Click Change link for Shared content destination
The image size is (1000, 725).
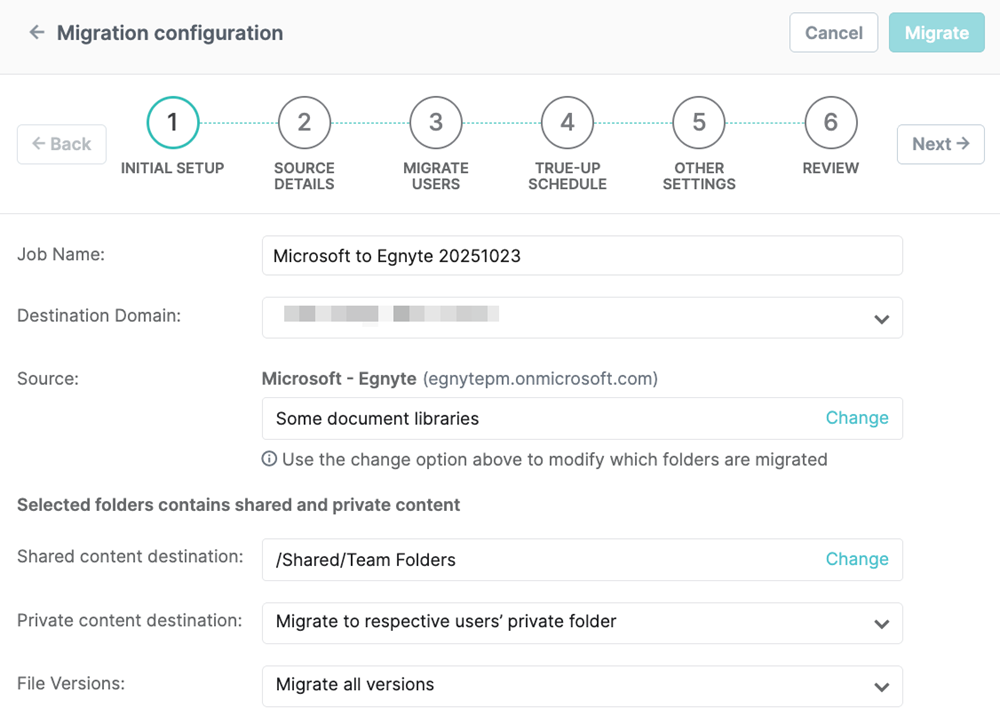(x=856, y=559)
